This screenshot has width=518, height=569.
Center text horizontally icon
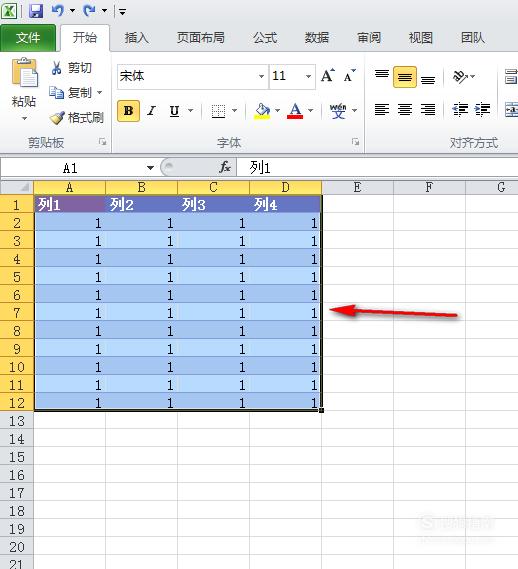point(405,109)
